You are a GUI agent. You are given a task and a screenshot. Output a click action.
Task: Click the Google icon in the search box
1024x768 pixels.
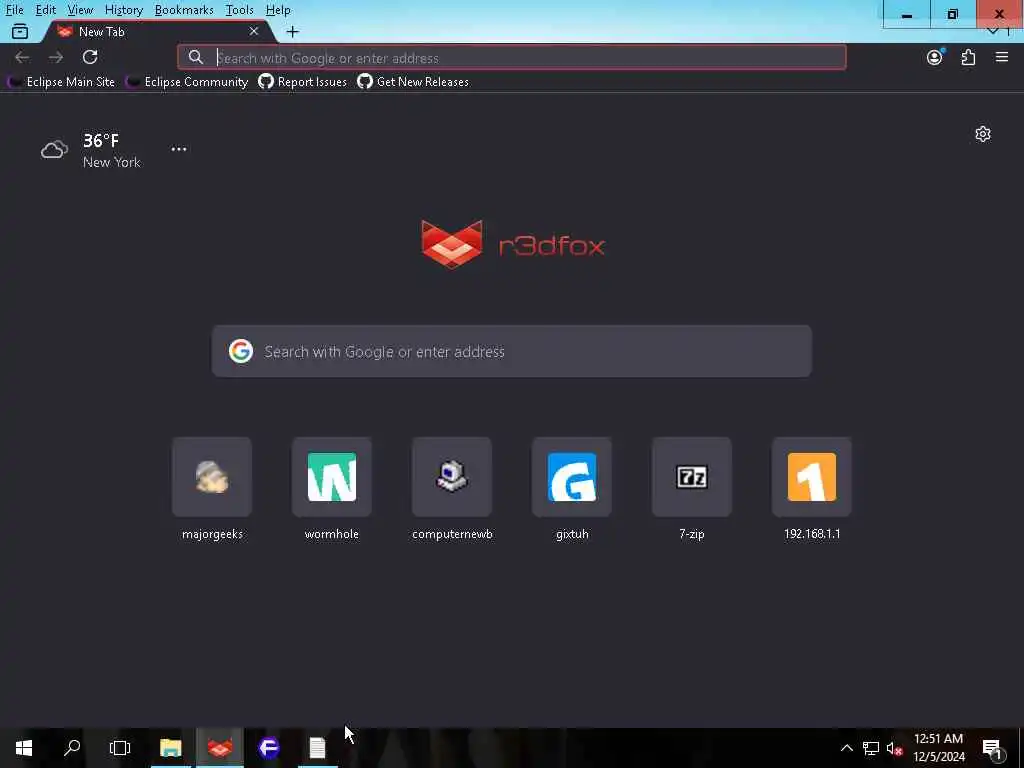click(241, 351)
